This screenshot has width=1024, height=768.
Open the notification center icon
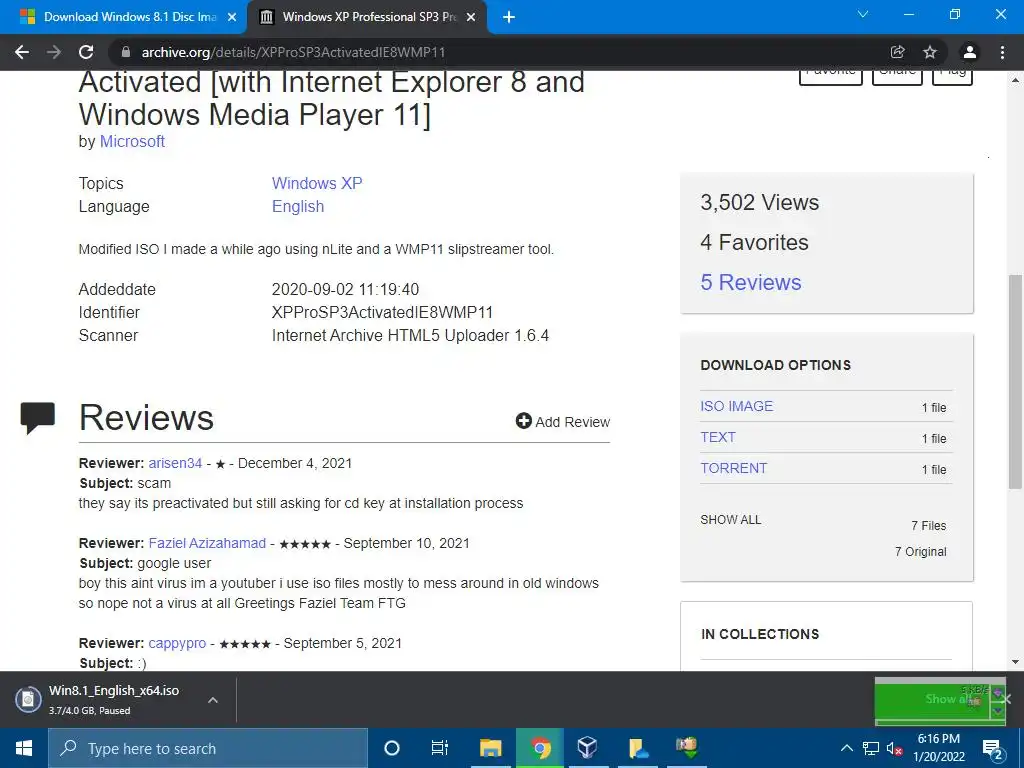(993, 749)
